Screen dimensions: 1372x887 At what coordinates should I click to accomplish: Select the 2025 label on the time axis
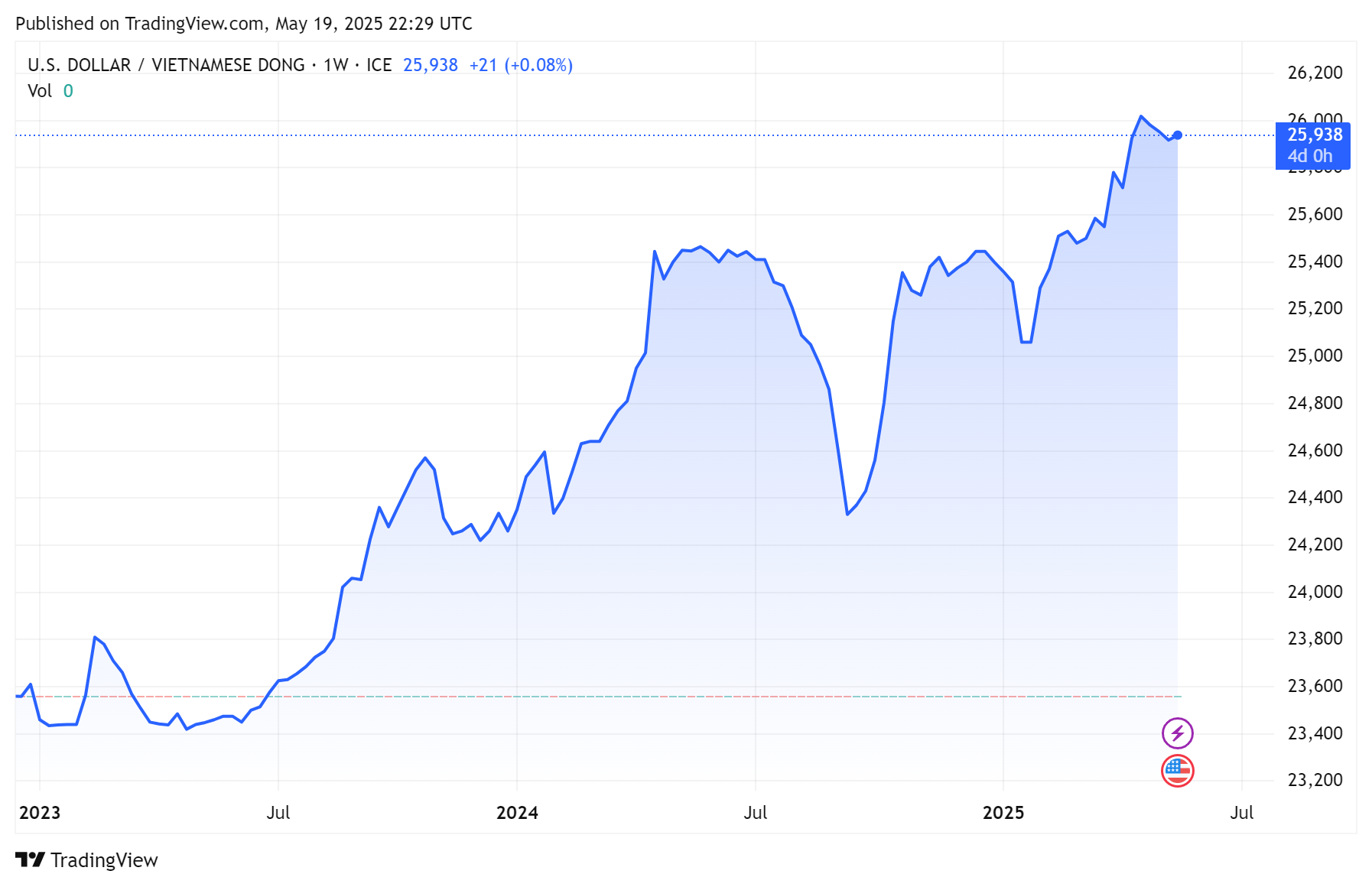(x=1004, y=813)
